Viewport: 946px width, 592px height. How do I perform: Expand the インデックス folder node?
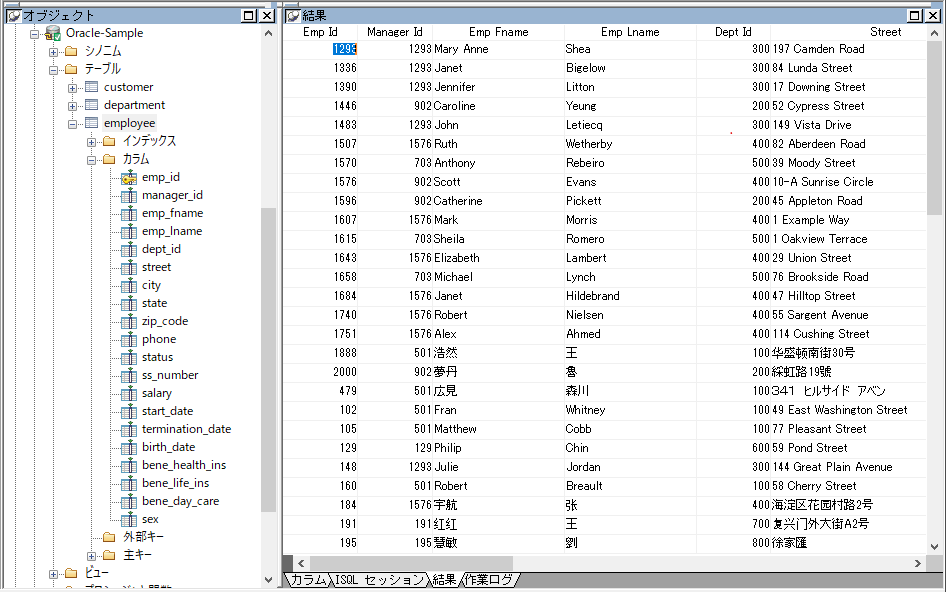coord(92,141)
